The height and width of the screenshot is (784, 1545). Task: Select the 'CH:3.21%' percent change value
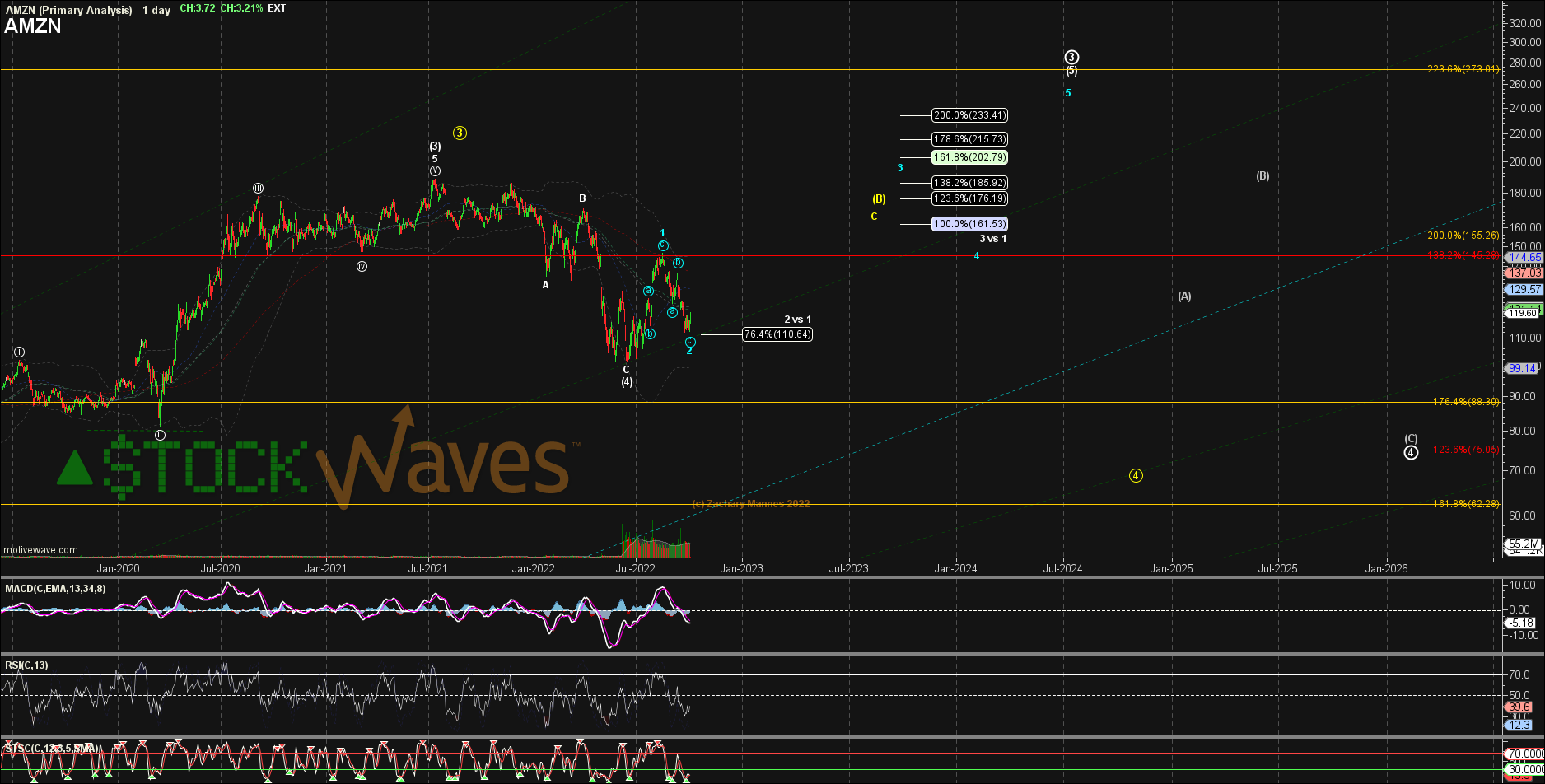click(x=241, y=8)
